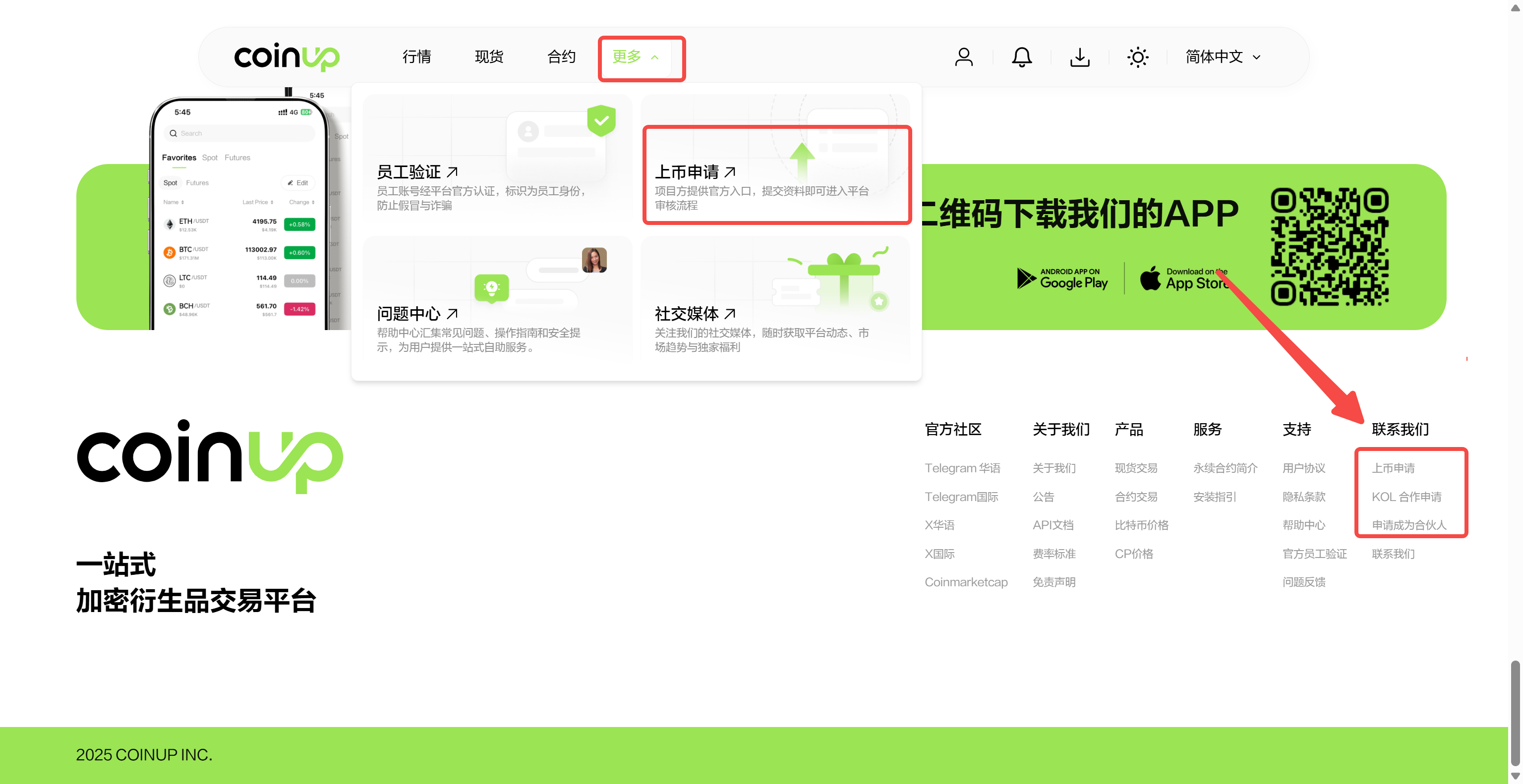
Task: Open 问题反馈 footer link
Action: (x=1304, y=582)
